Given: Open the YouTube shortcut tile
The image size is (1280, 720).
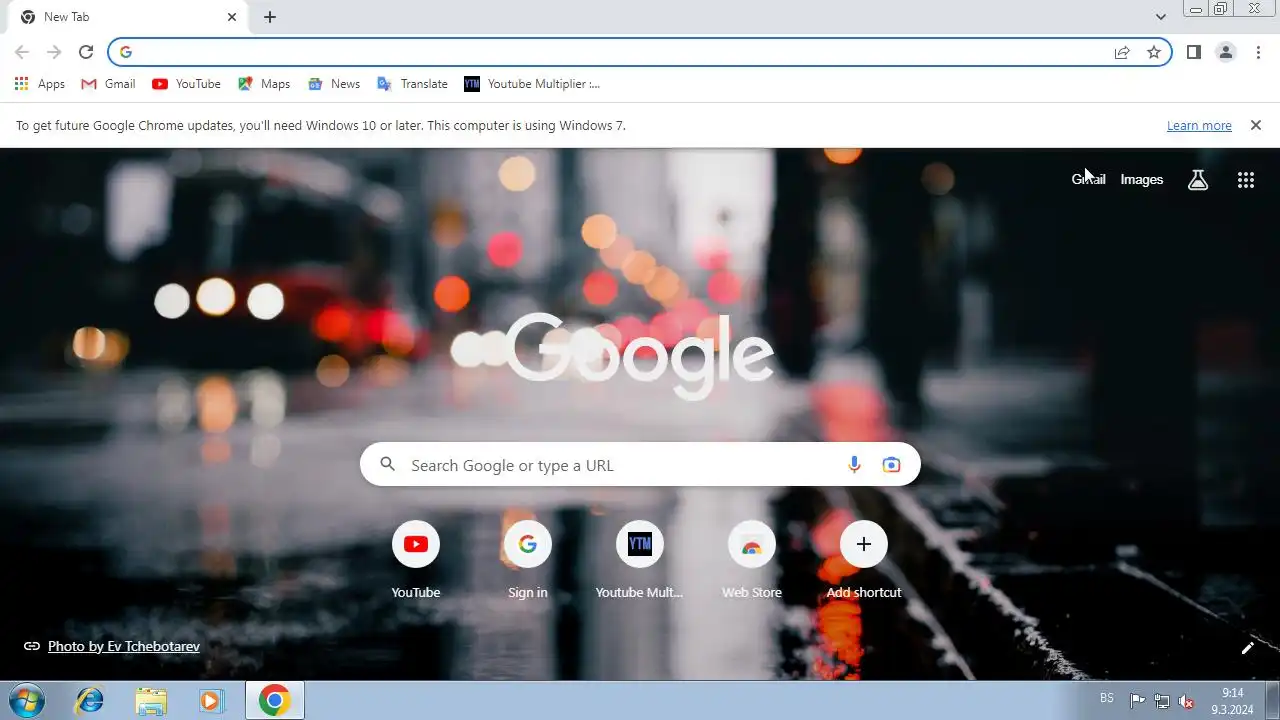Looking at the screenshot, I should [416, 561].
